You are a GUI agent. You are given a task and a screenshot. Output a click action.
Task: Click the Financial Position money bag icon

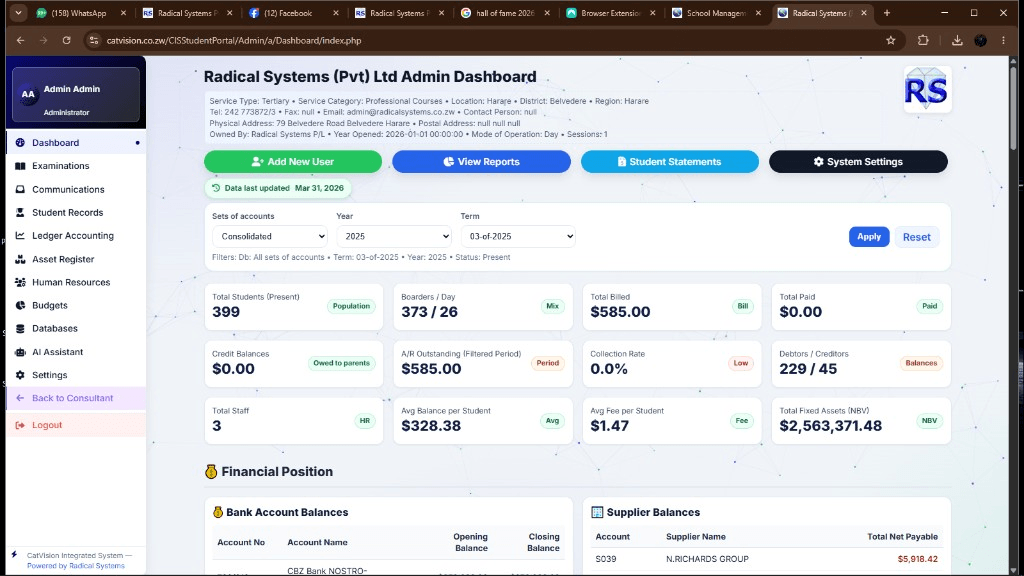[211, 472]
